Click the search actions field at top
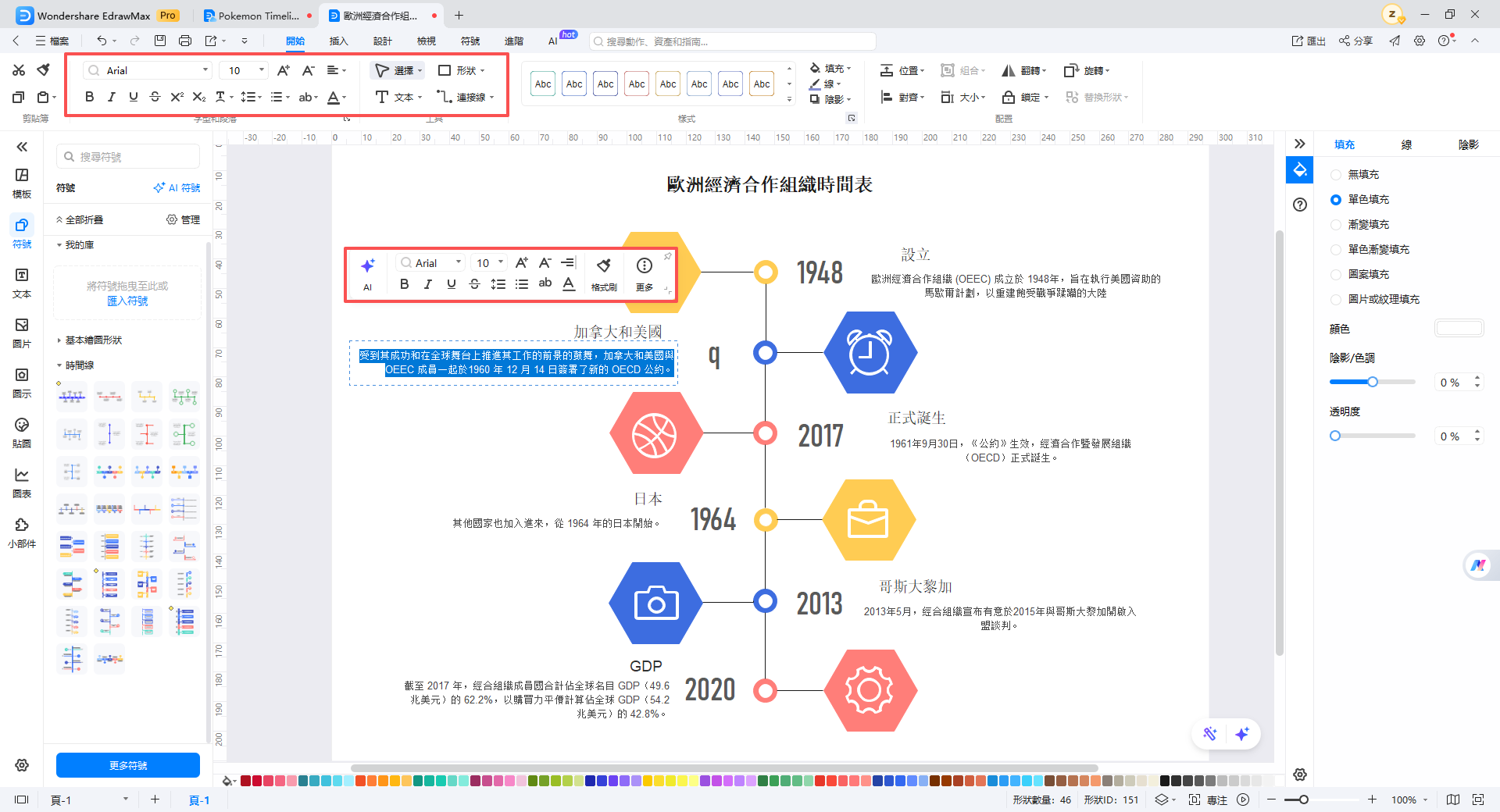This screenshot has width=1500, height=812. (733, 41)
